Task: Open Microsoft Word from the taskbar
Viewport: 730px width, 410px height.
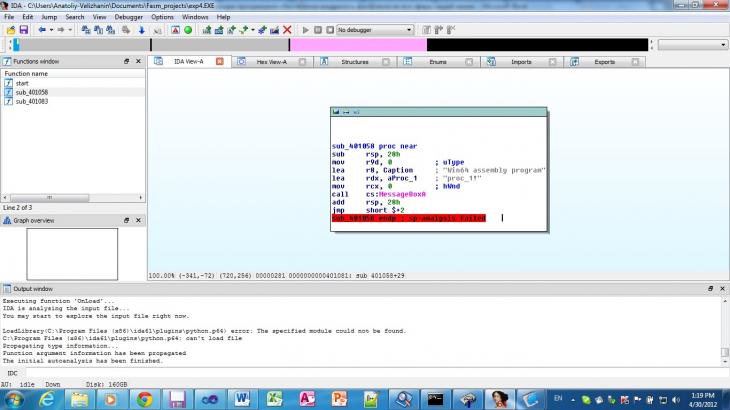Action: tap(242, 400)
